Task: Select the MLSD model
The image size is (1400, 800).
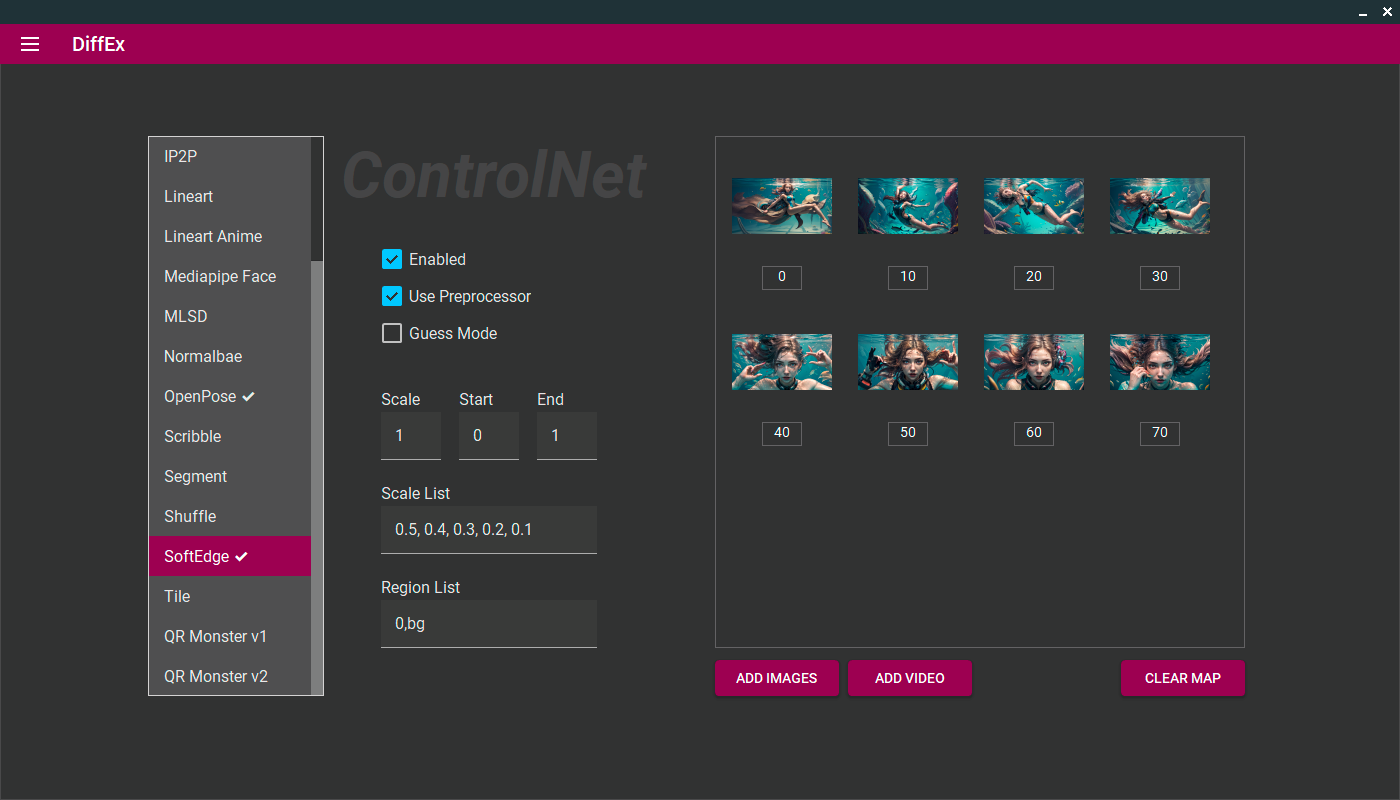Action: [230, 316]
